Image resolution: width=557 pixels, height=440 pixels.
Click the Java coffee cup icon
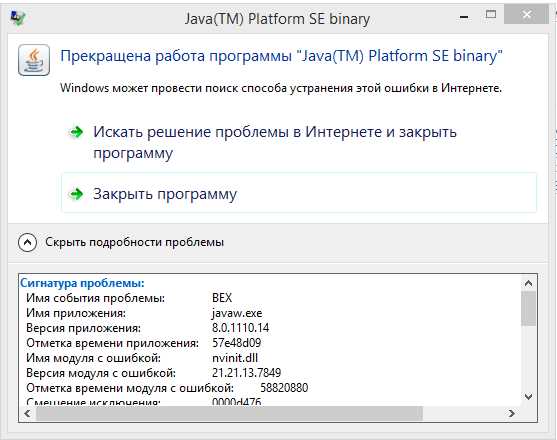[x=34, y=60]
